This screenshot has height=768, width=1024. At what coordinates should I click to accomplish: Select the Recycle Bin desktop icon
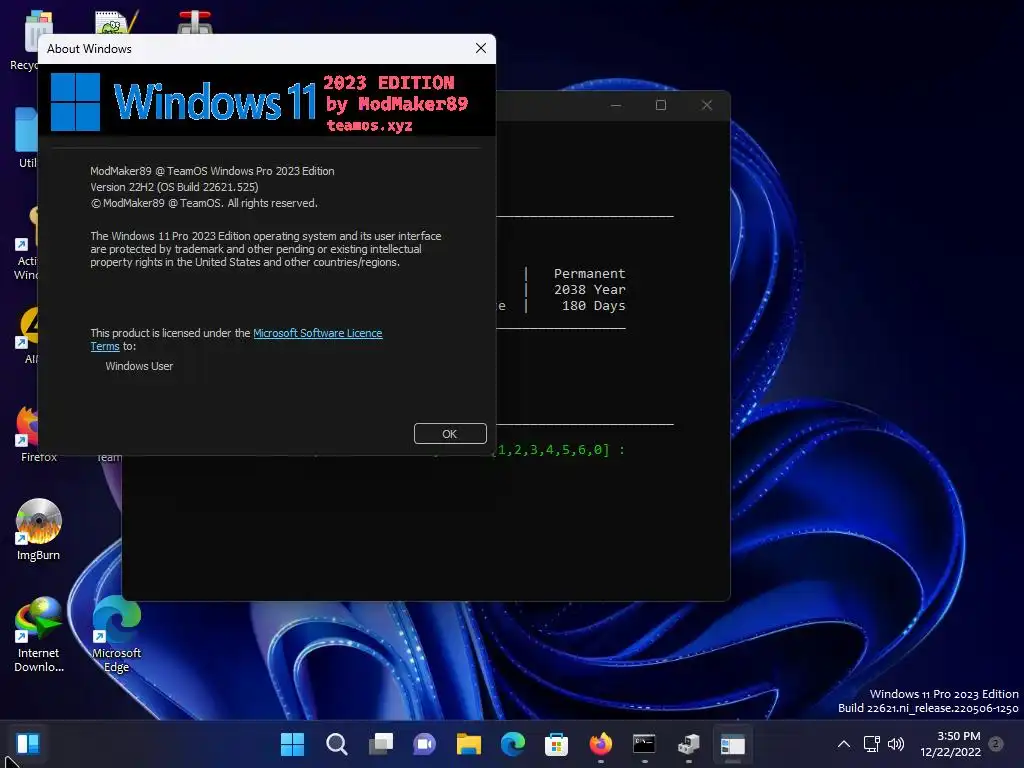(x=25, y=40)
